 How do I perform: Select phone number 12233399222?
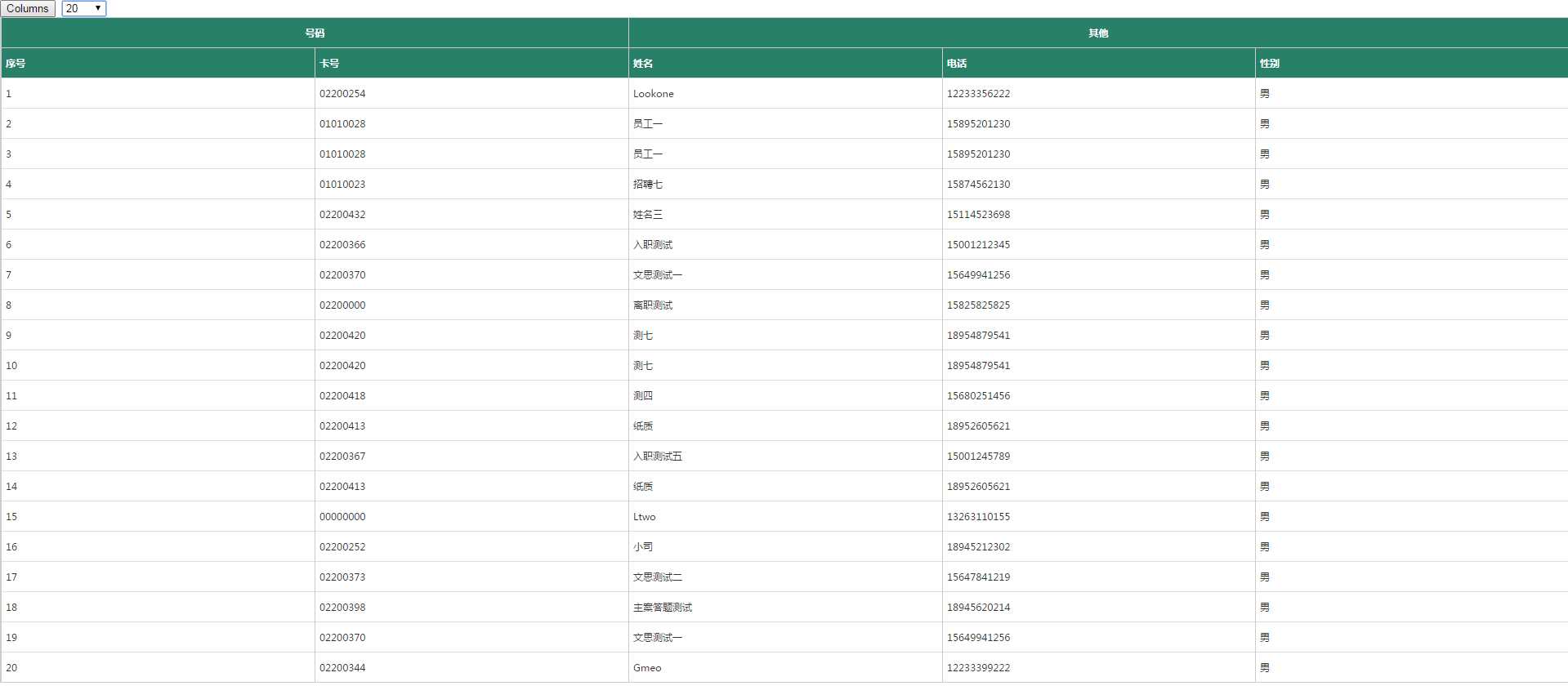(978, 668)
